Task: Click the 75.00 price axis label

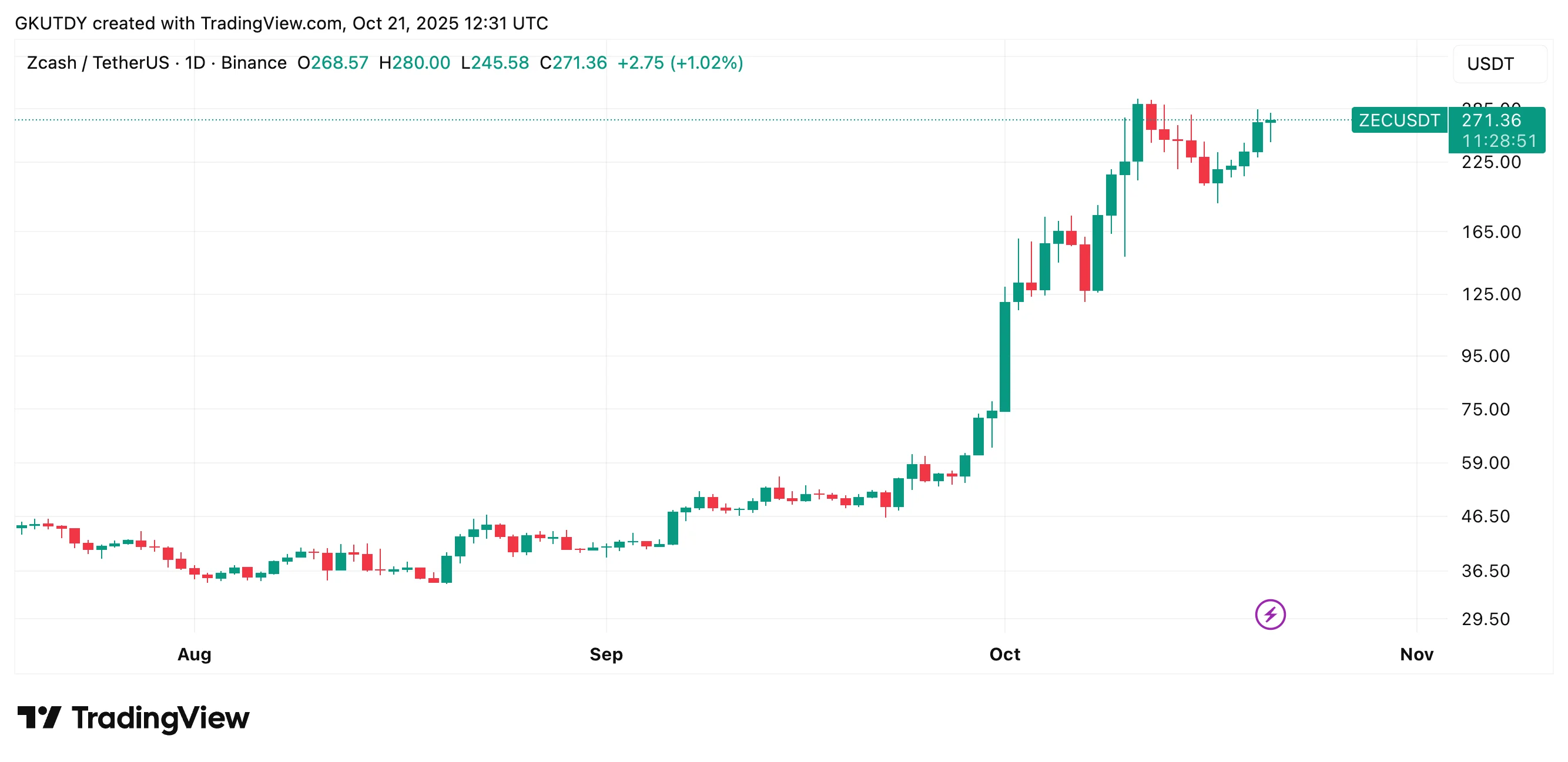Action: [1485, 409]
